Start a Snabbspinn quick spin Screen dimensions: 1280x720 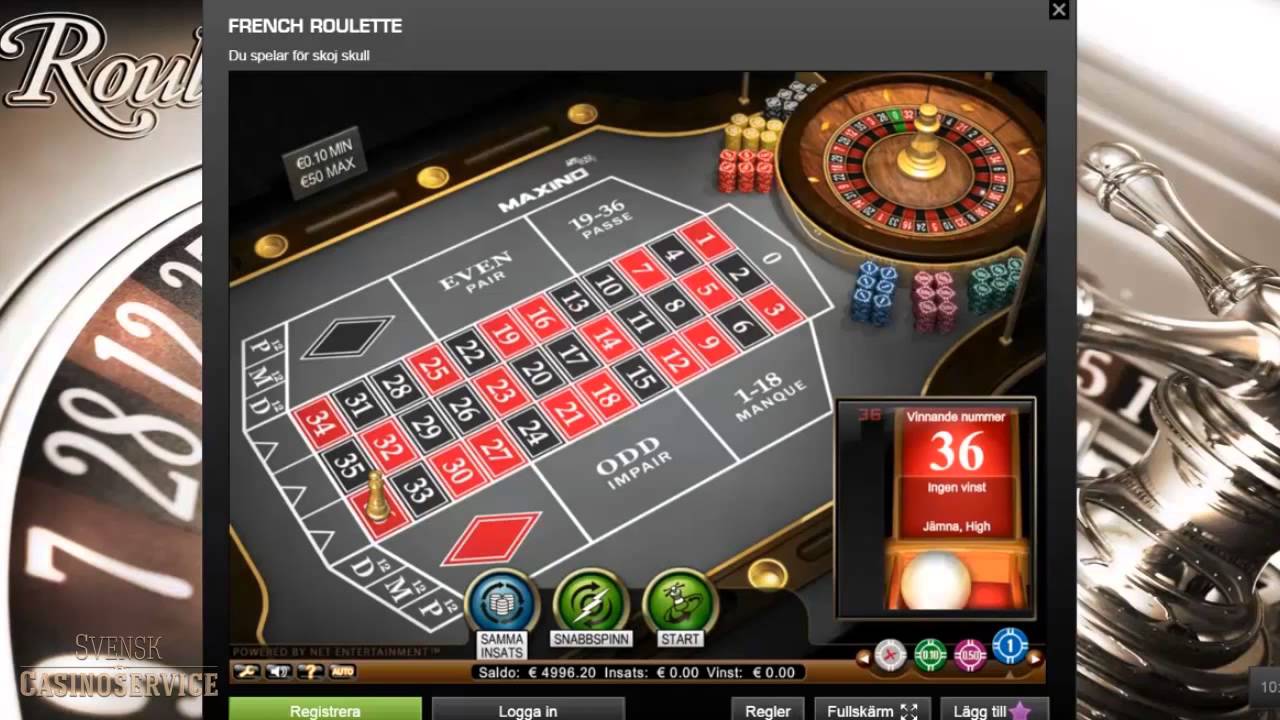(x=590, y=601)
